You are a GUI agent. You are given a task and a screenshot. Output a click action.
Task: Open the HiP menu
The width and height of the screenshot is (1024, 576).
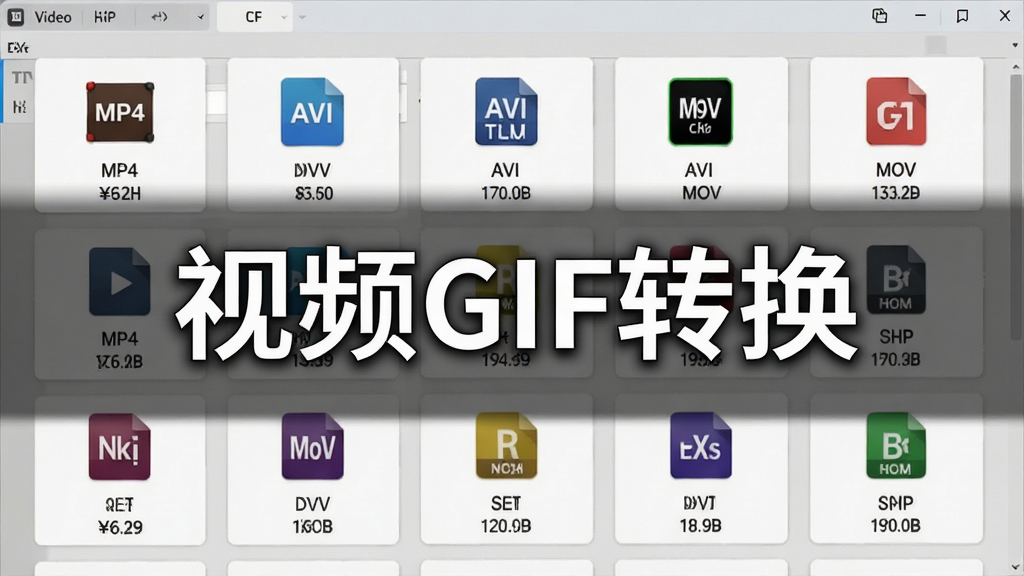[x=104, y=17]
